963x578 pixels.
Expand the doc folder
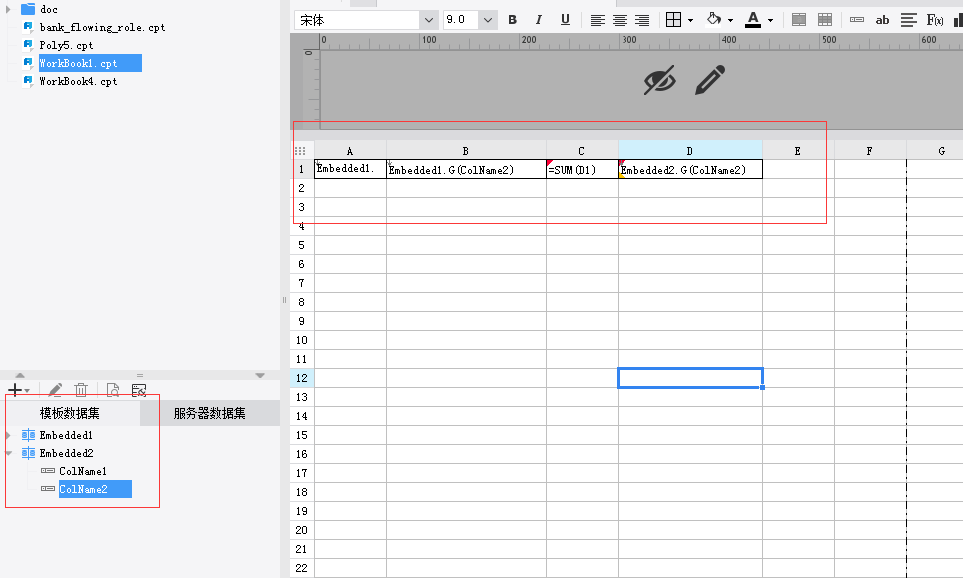pyautogui.click(x=8, y=9)
